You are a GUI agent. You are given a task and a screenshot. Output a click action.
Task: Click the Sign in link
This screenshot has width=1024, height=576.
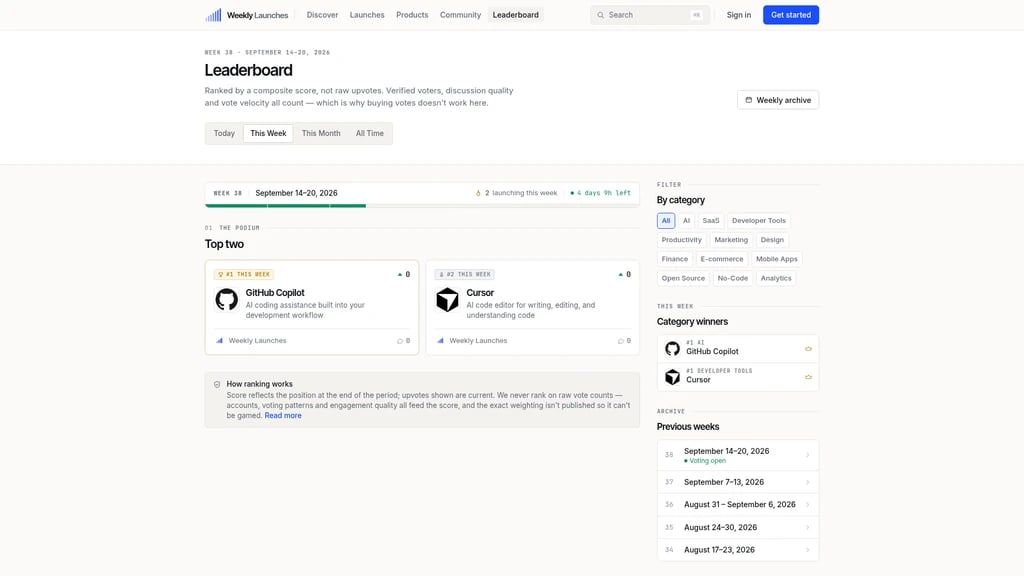pos(739,15)
